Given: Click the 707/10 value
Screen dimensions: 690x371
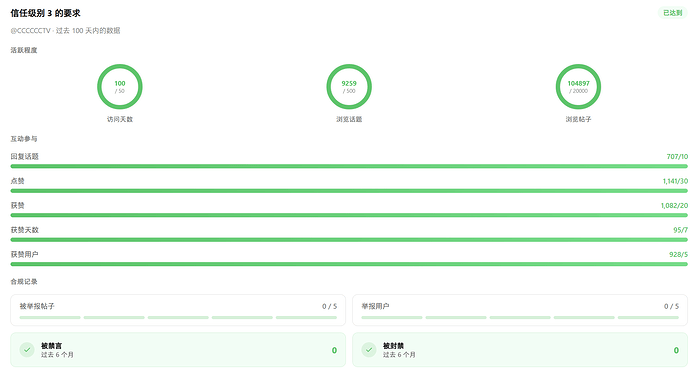Looking at the screenshot, I should [677, 156].
